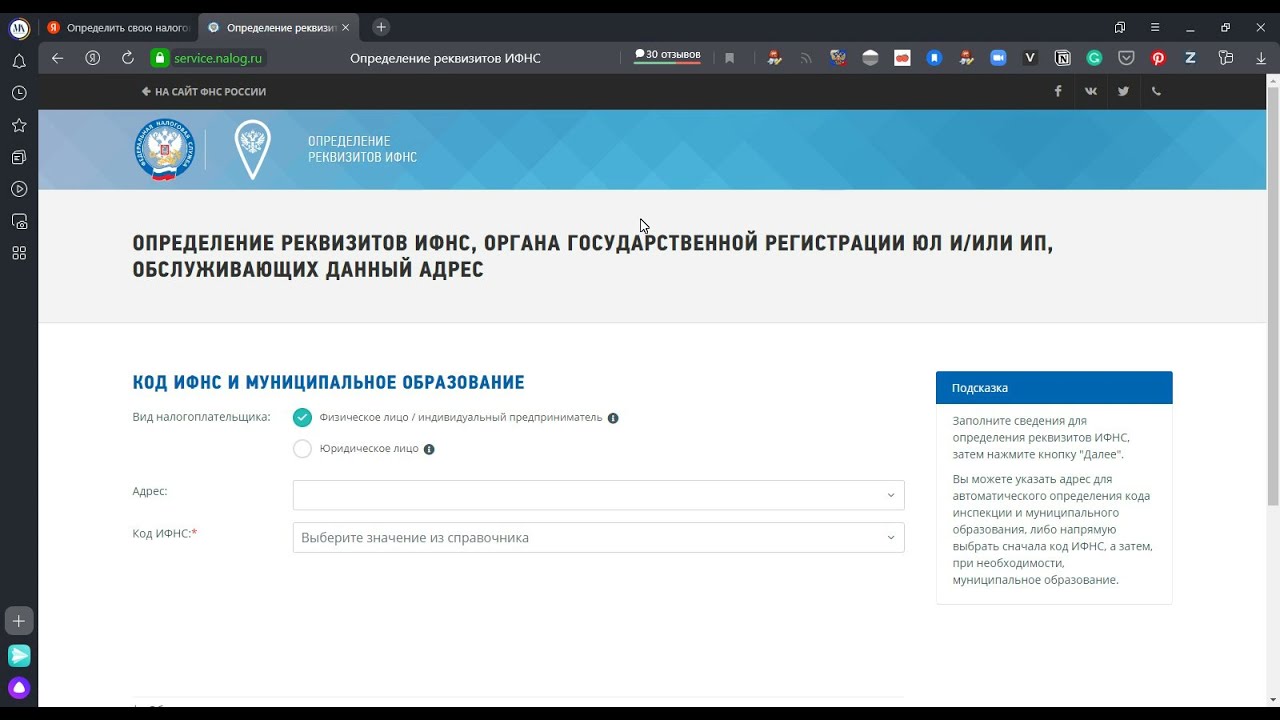Open the FNS Facebook page icon

coord(1058,91)
